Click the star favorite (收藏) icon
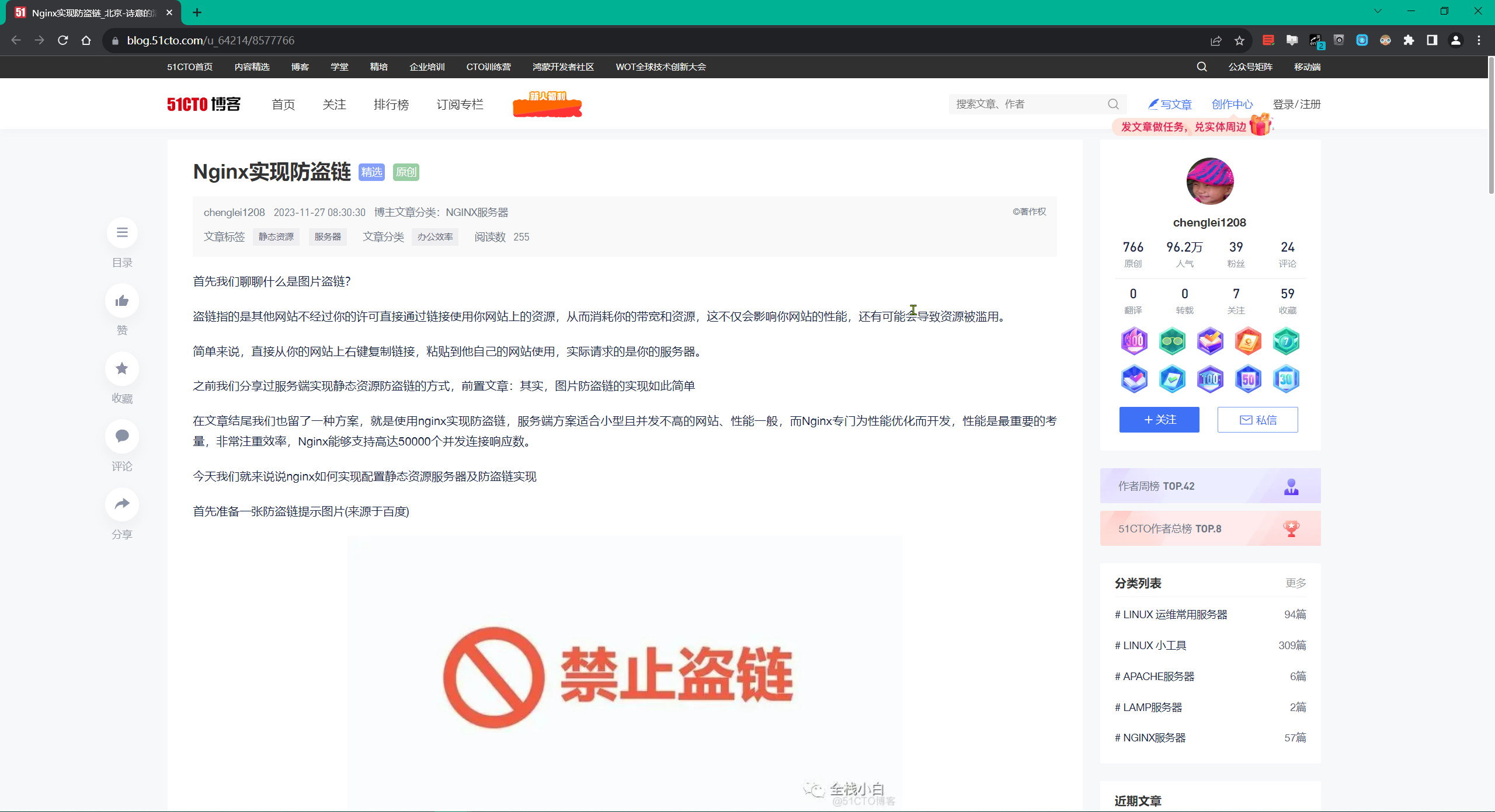The width and height of the screenshot is (1495, 812). [122, 368]
